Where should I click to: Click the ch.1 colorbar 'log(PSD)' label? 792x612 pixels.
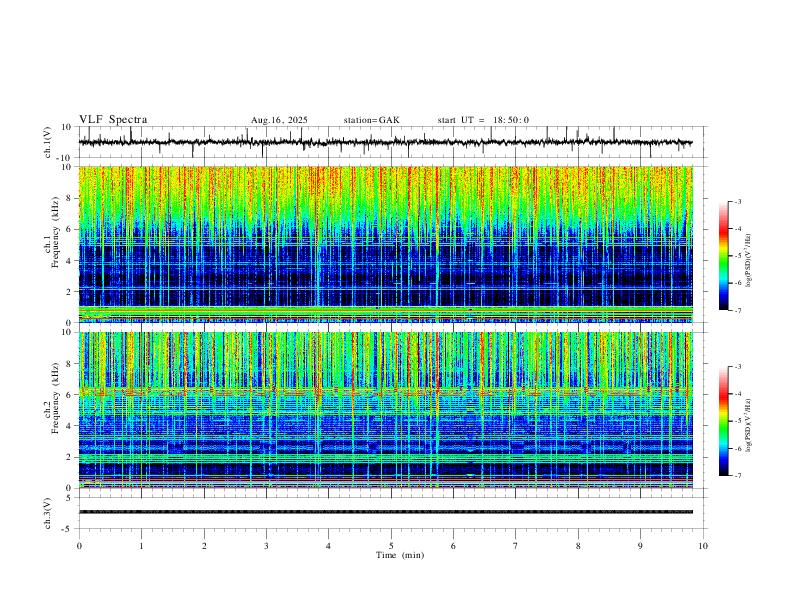click(749, 260)
